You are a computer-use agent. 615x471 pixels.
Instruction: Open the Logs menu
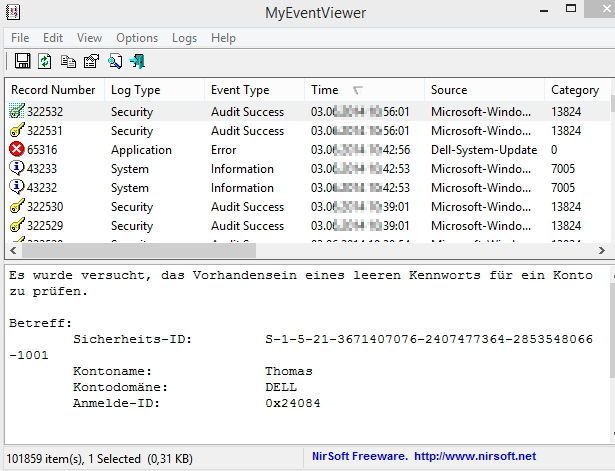(184, 38)
